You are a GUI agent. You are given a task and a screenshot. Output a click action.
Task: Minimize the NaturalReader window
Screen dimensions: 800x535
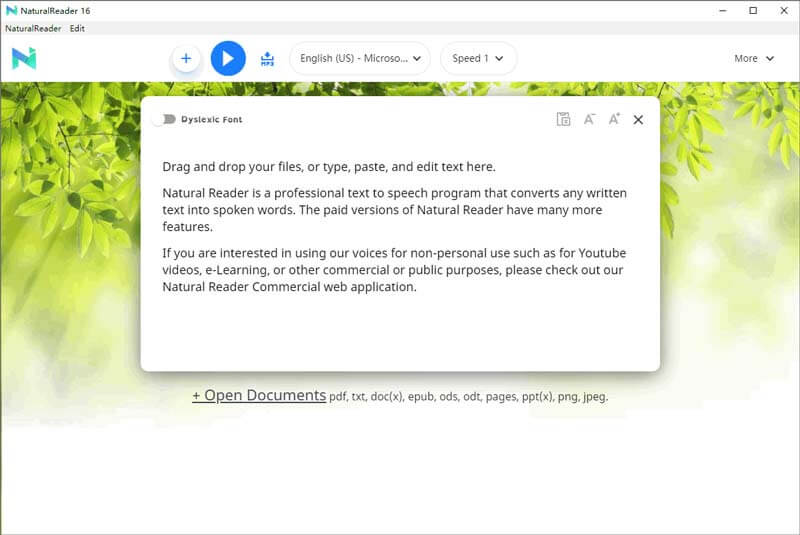[x=722, y=10]
